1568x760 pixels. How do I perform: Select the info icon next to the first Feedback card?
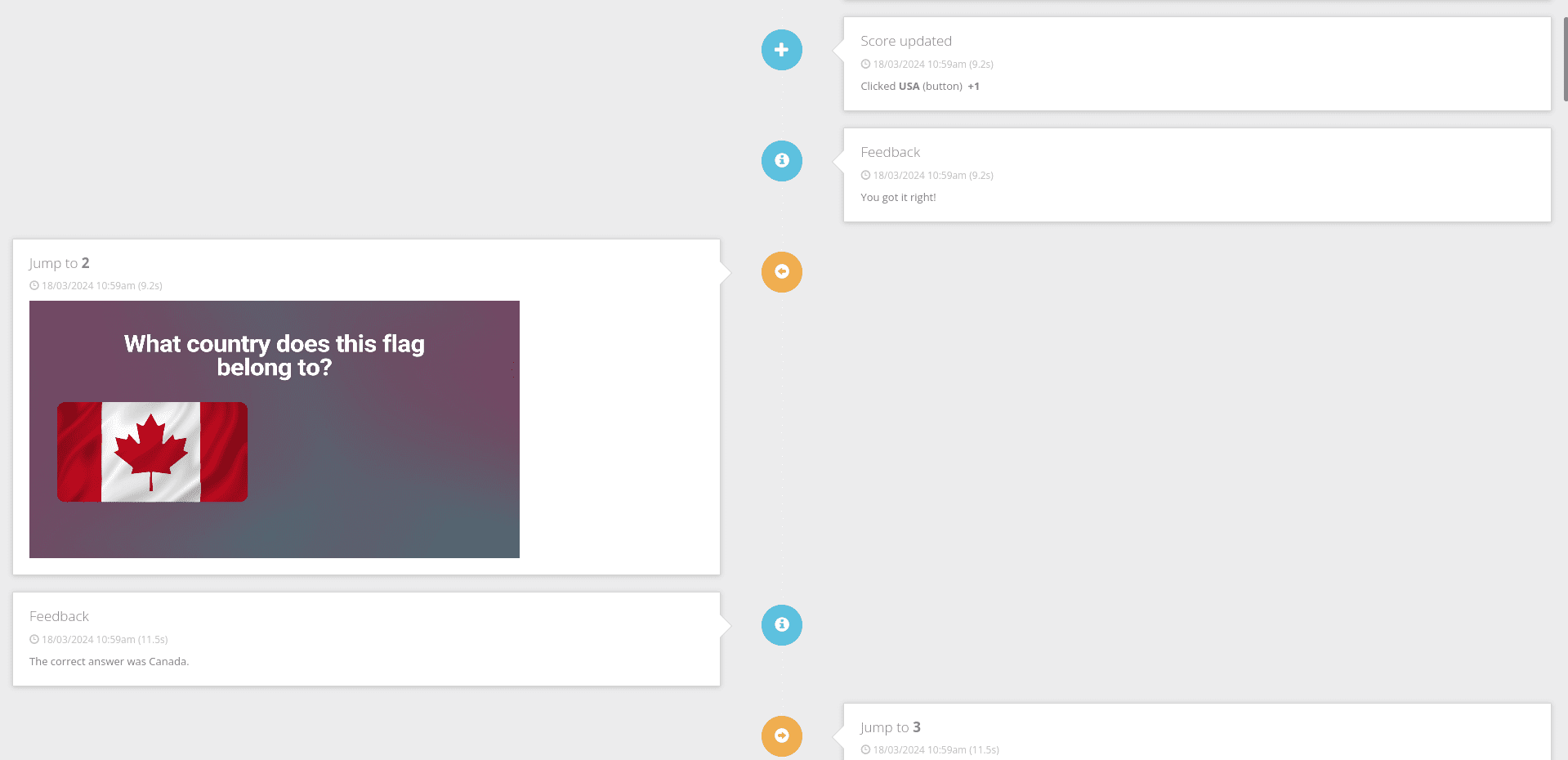(x=781, y=161)
